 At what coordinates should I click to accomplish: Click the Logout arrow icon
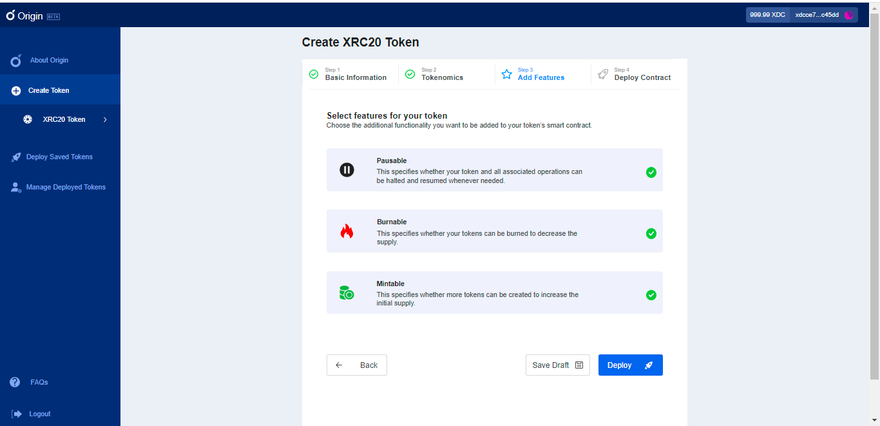(15, 414)
